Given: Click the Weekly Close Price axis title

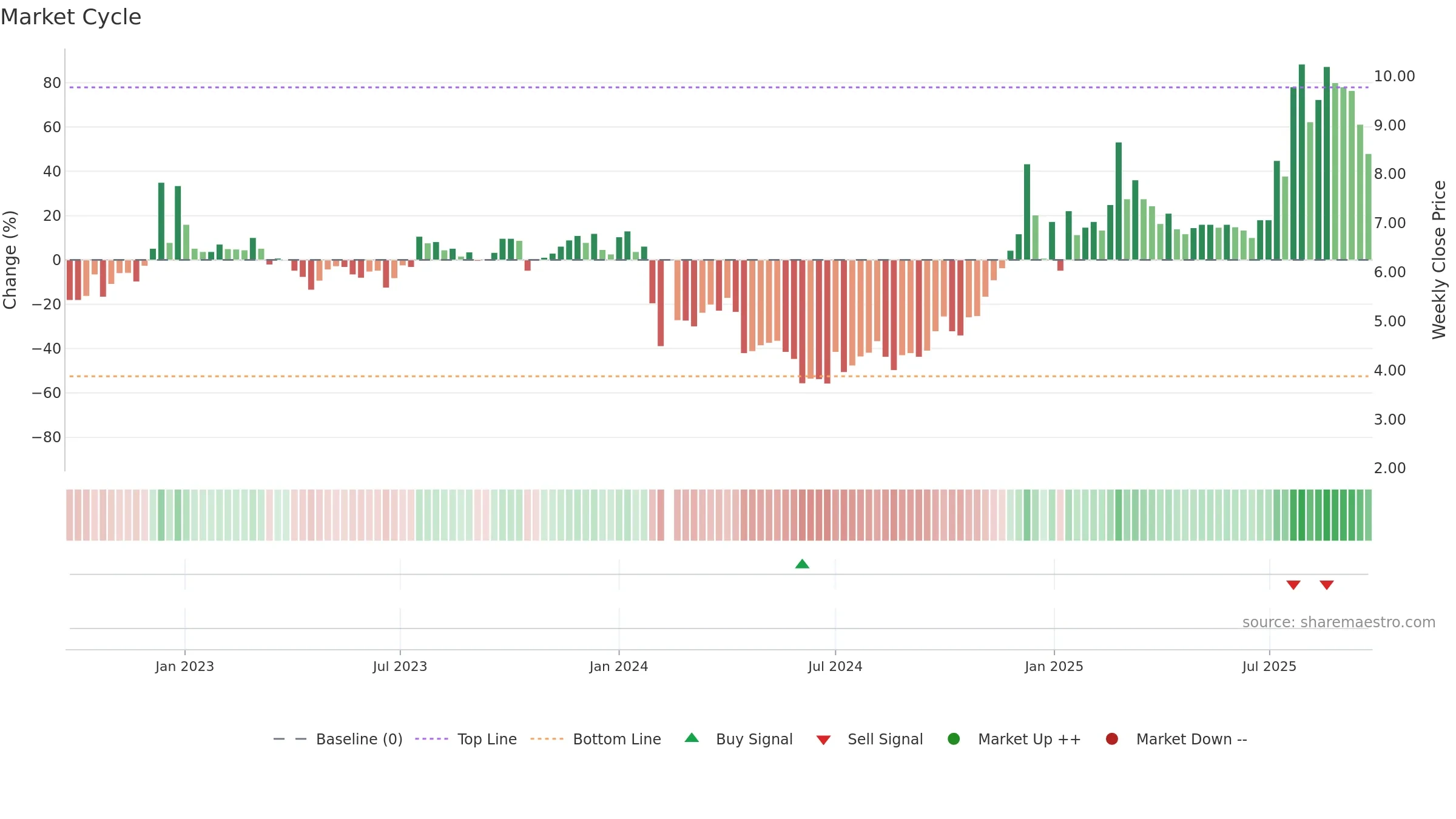Looking at the screenshot, I should pos(1439,260).
